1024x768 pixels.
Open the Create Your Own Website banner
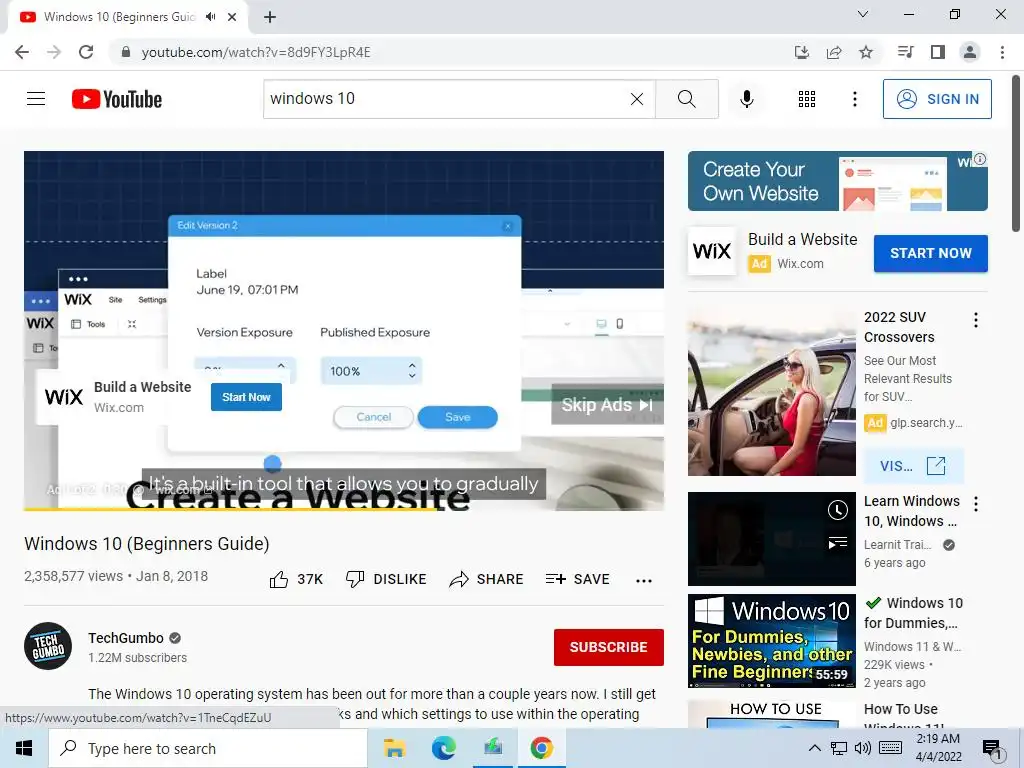pos(837,181)
